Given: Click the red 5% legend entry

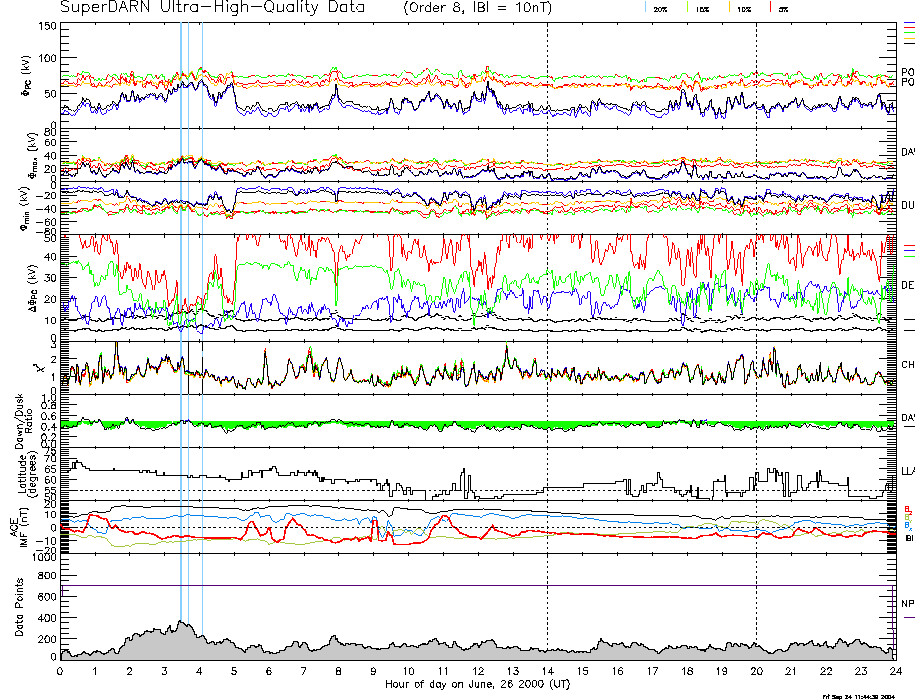Looking at the screenshot, I should point(783,8).
